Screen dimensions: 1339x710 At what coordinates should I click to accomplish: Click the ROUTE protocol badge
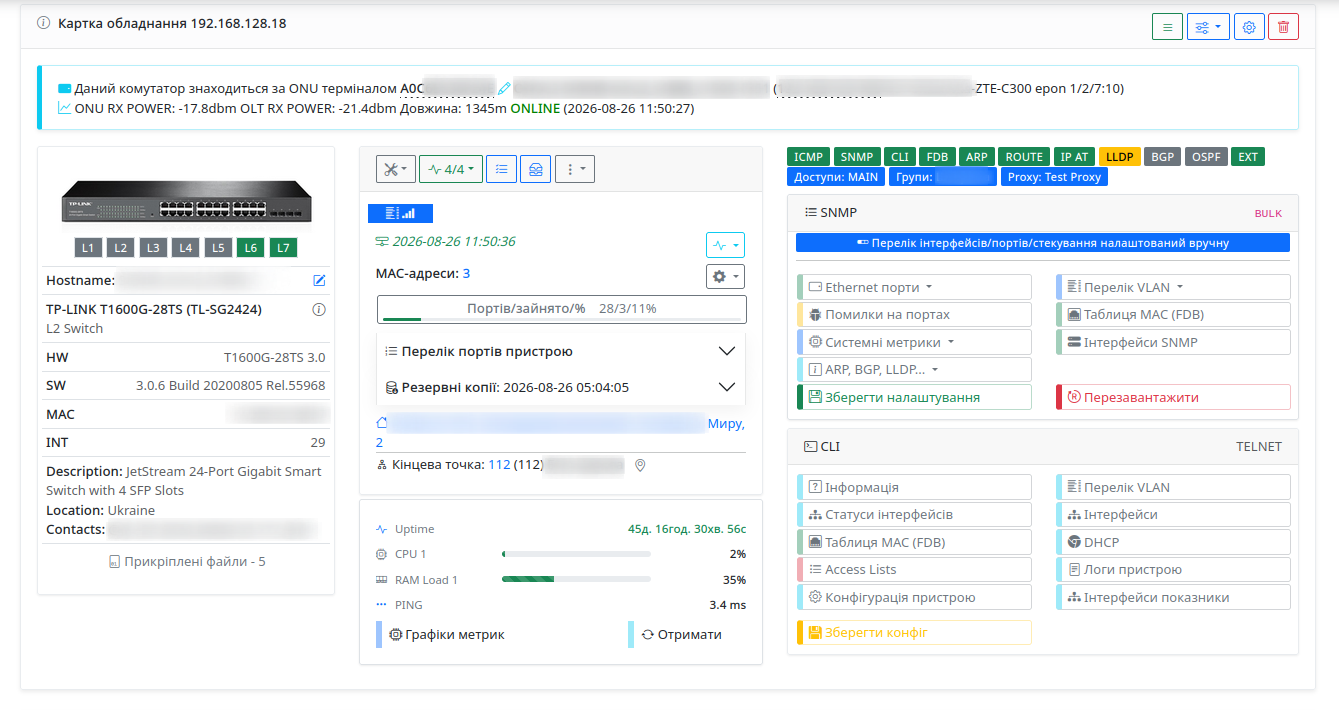click(1024, 156)
